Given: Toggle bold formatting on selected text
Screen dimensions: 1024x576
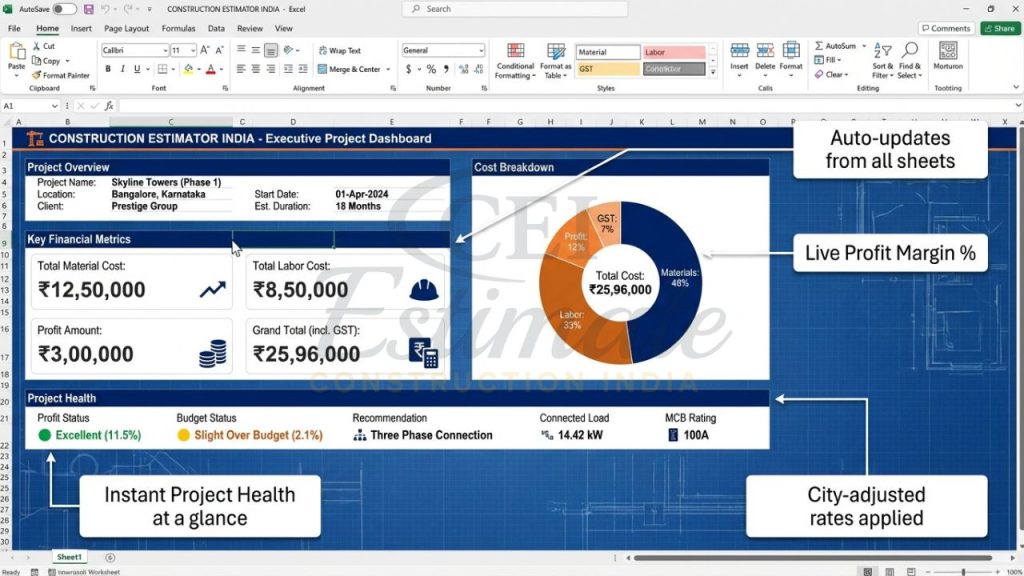Looking at the screenshot, I should [x=107, y=68].
